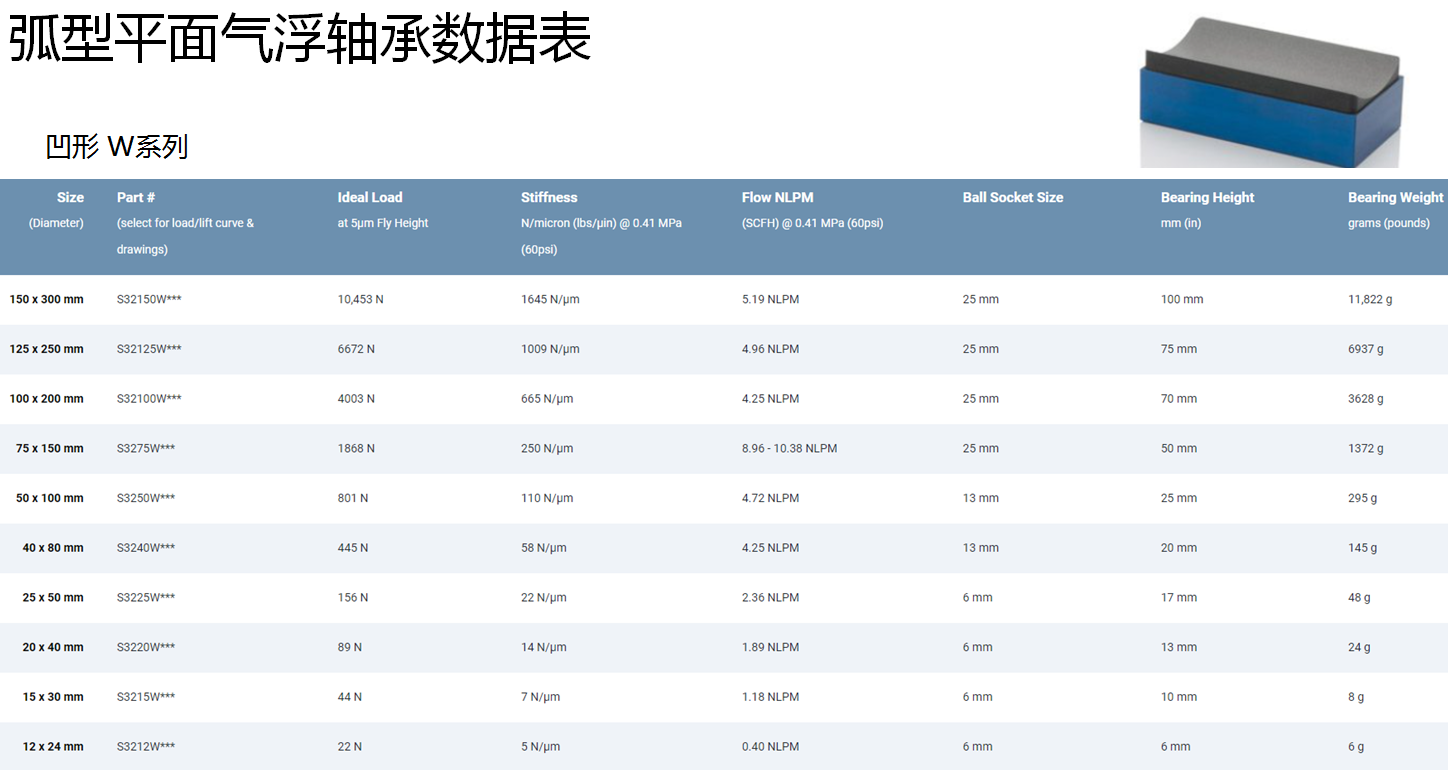Viewport: 1448px width, 770px height.
Task: Open part number S32125W*** link
Action: pos(149,349)
